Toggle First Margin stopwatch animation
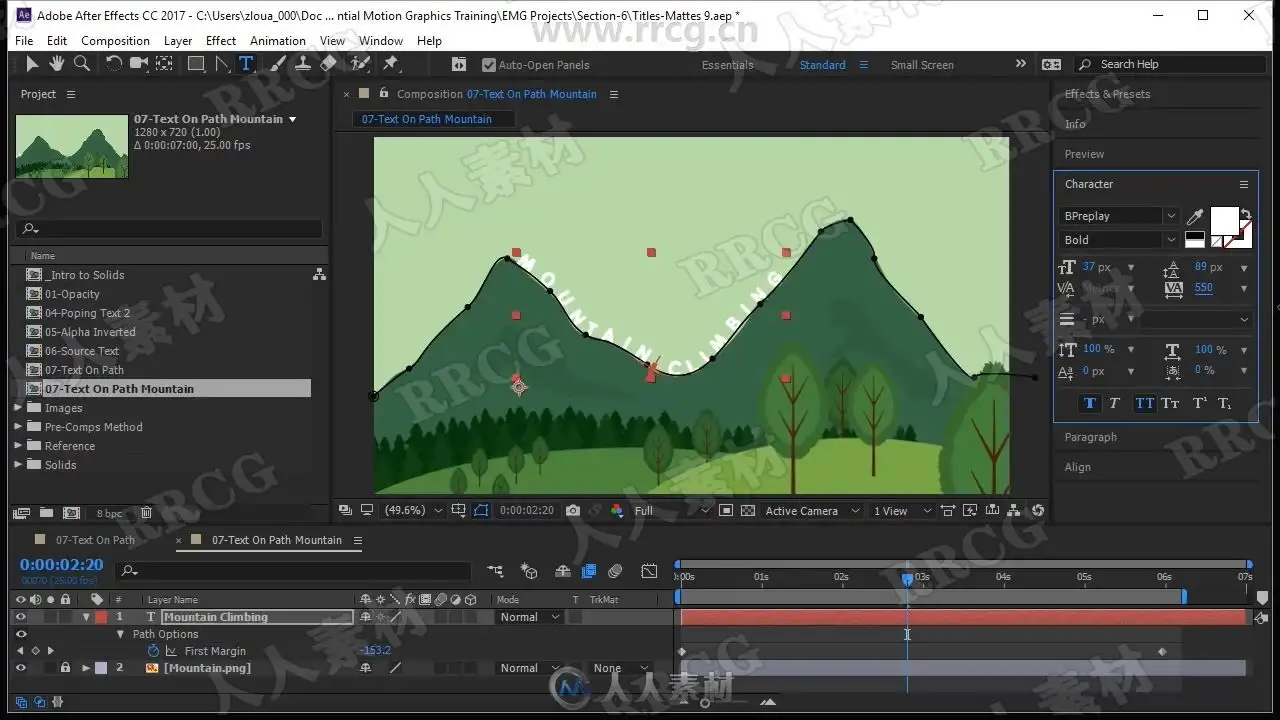This screenshot has height=720, width=1280. coord(153,651)
